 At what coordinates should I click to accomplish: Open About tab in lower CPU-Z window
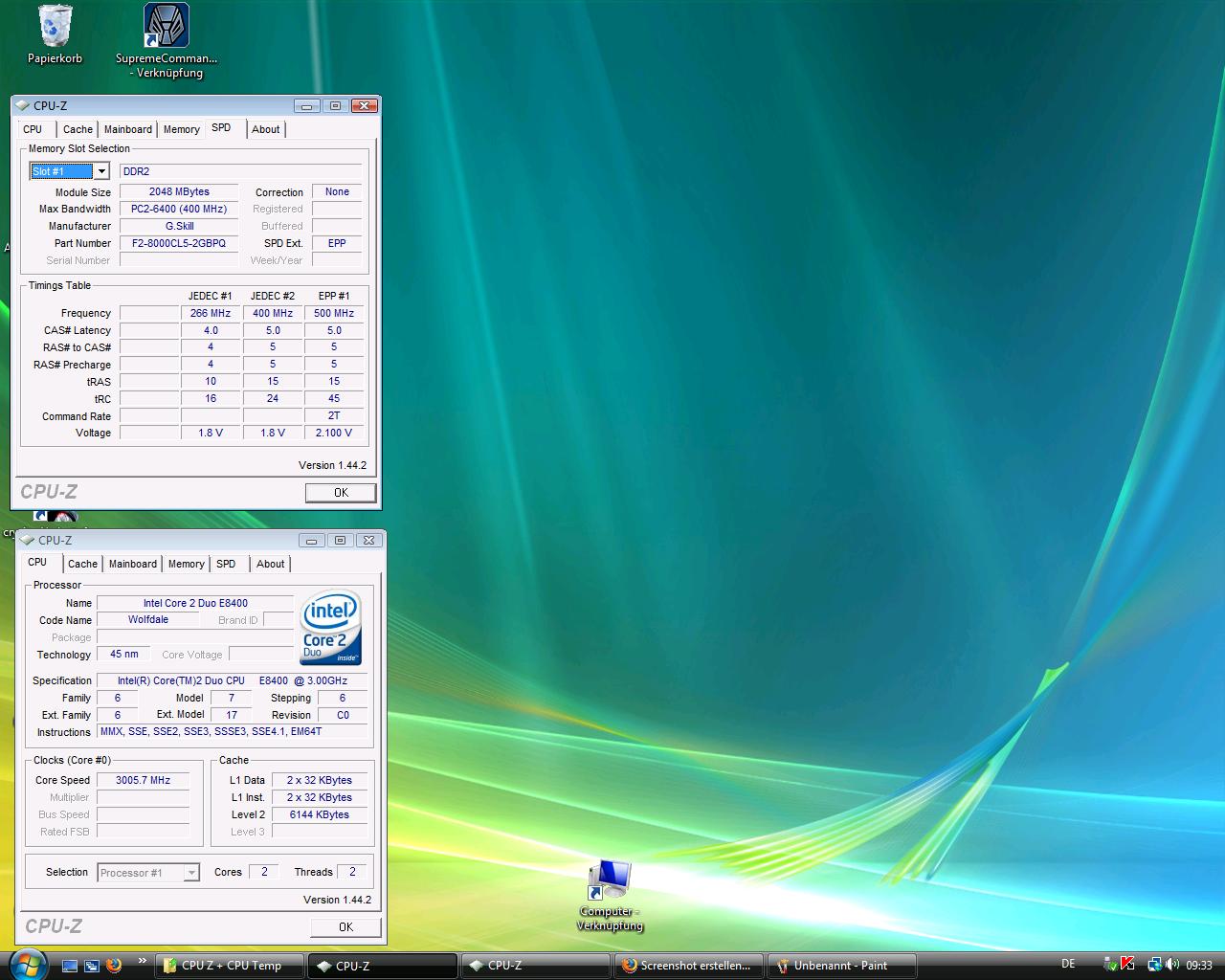(x=271, y=564)
